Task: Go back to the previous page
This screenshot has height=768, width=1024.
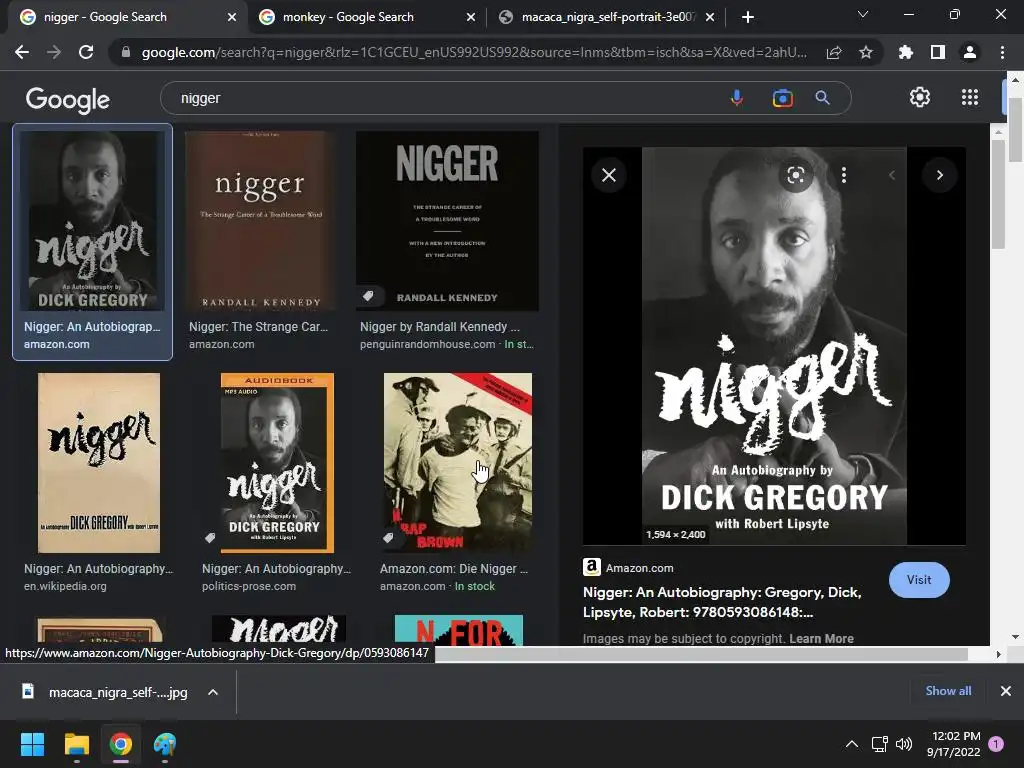Action: click(22, 52)
